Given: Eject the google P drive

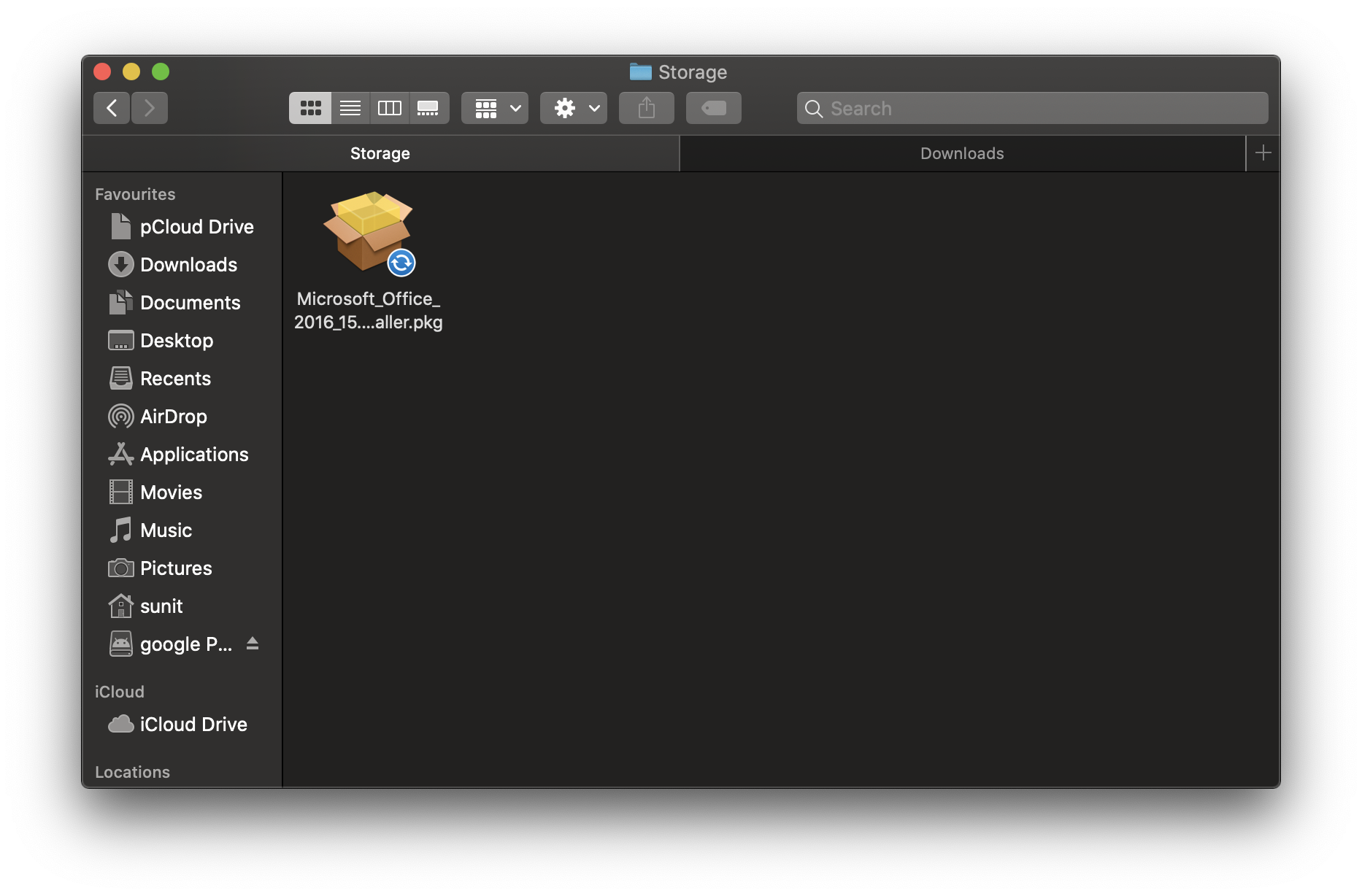Looking at the screenshot, I should coord(253,644).
